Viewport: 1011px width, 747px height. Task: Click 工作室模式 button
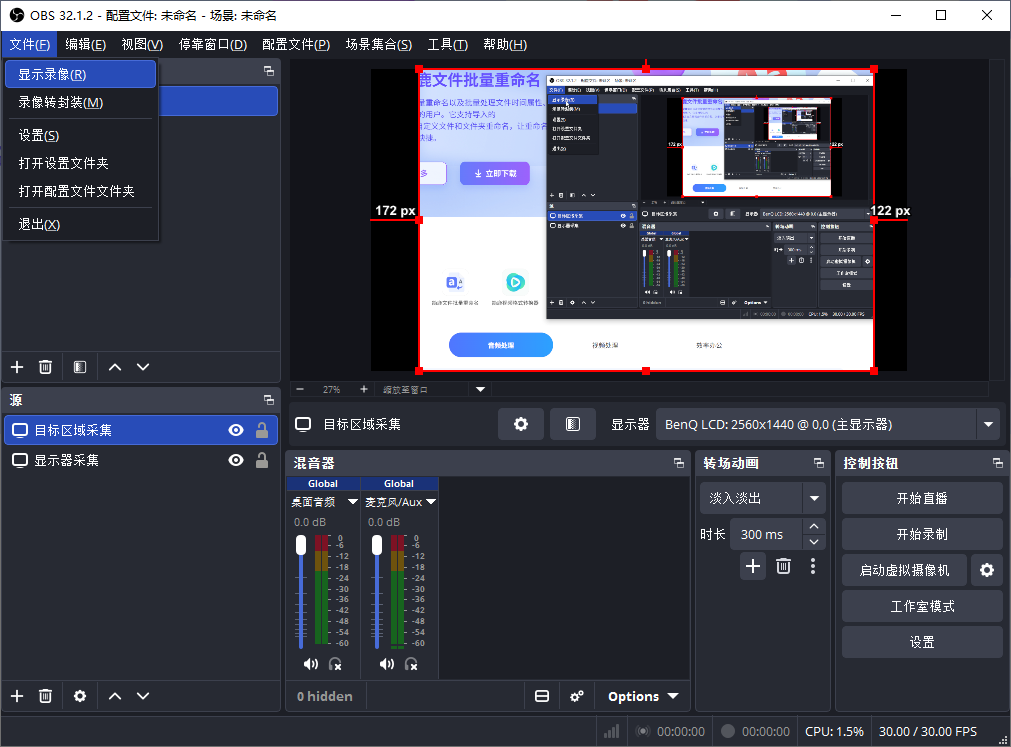click(922, 606)
